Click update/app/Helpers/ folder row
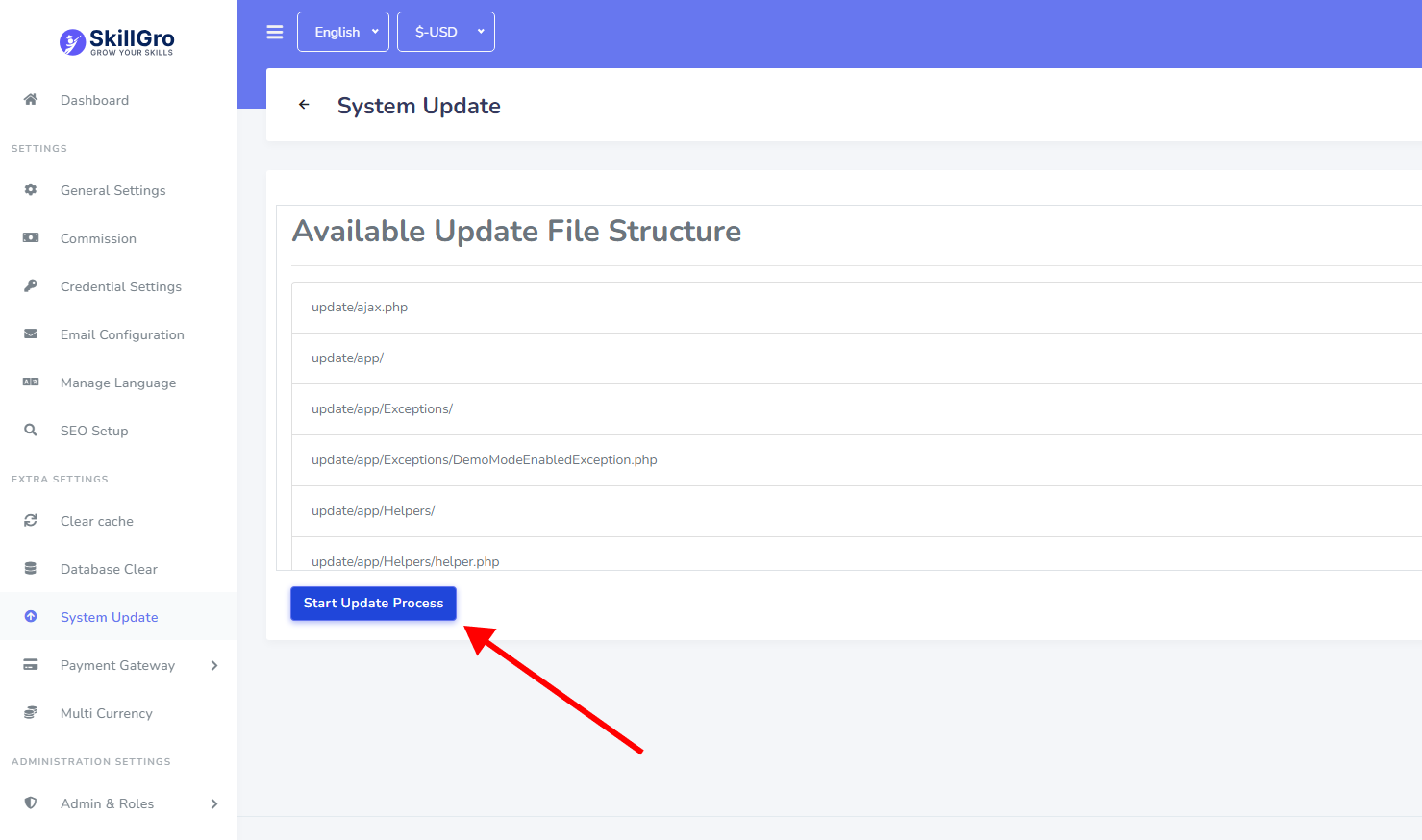The width and height of the screenshot is (1422, 840). coord(857,511)
